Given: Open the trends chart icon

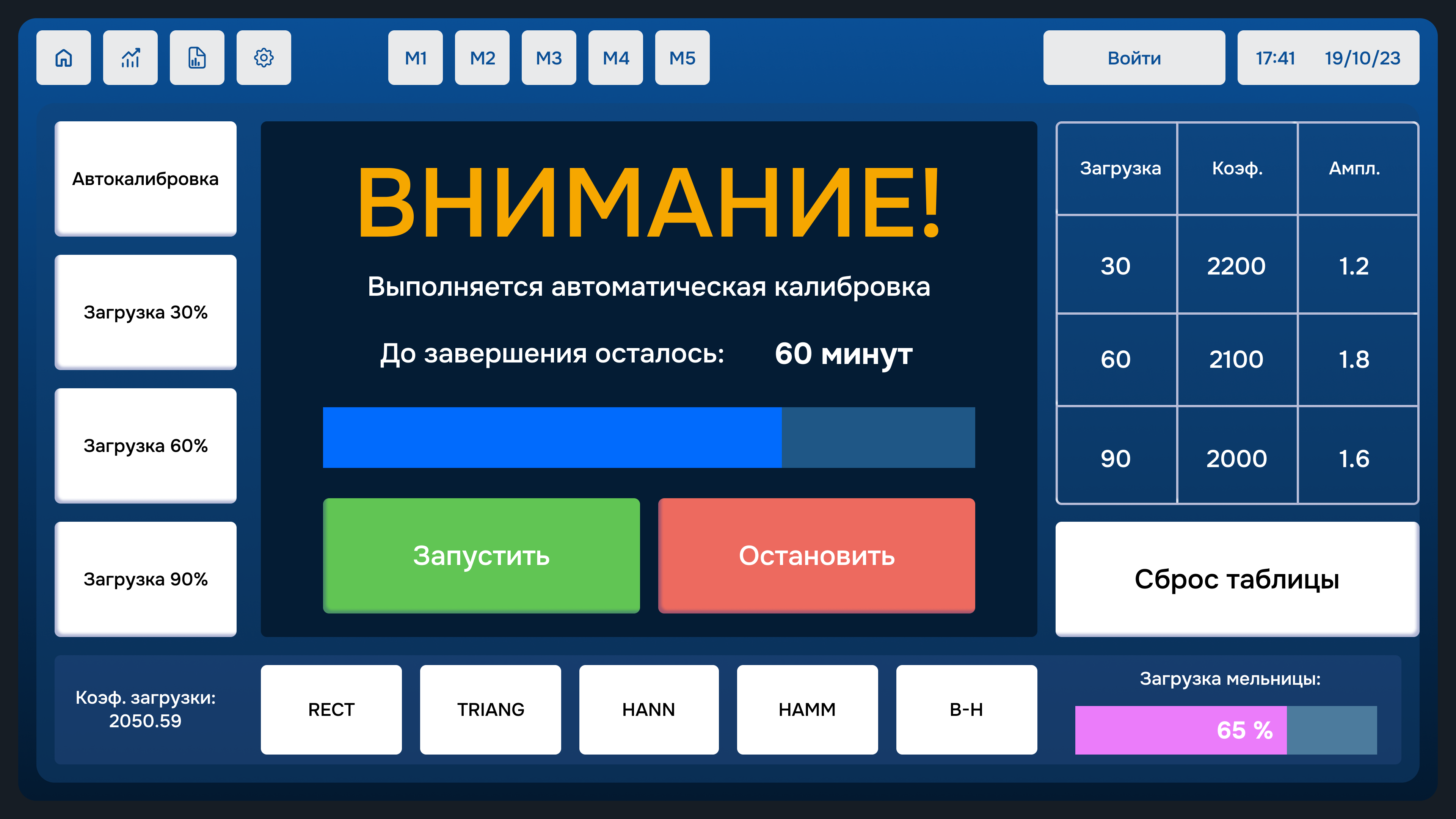Looking at the screenshot, I should tap(130, 58).
